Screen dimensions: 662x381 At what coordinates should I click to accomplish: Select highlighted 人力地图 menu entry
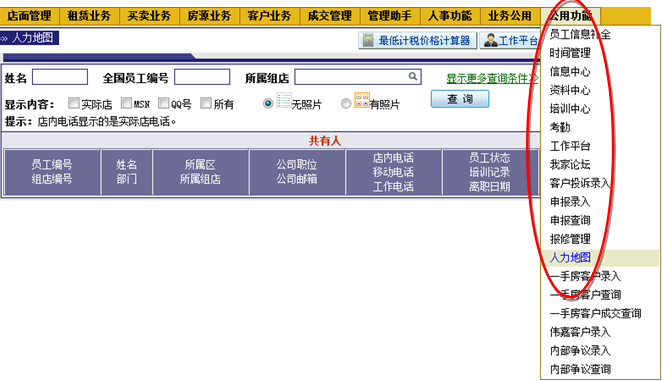600,258
